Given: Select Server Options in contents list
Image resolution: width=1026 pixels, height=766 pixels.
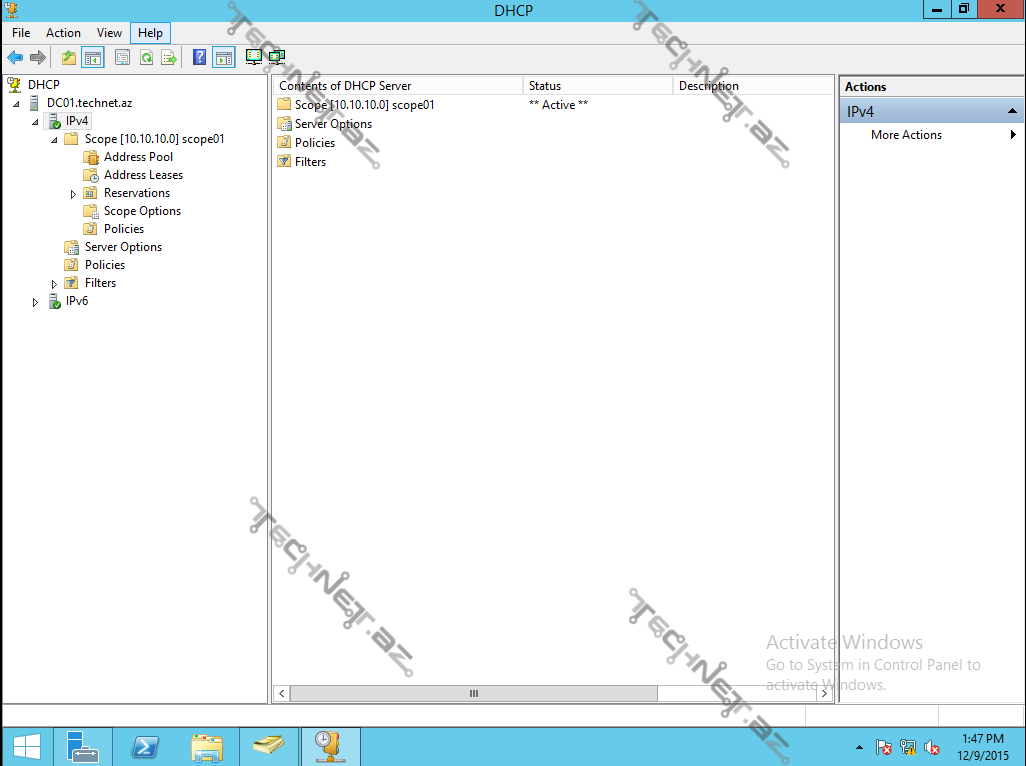Looking at the screenshot, I should tap(333, 124).
